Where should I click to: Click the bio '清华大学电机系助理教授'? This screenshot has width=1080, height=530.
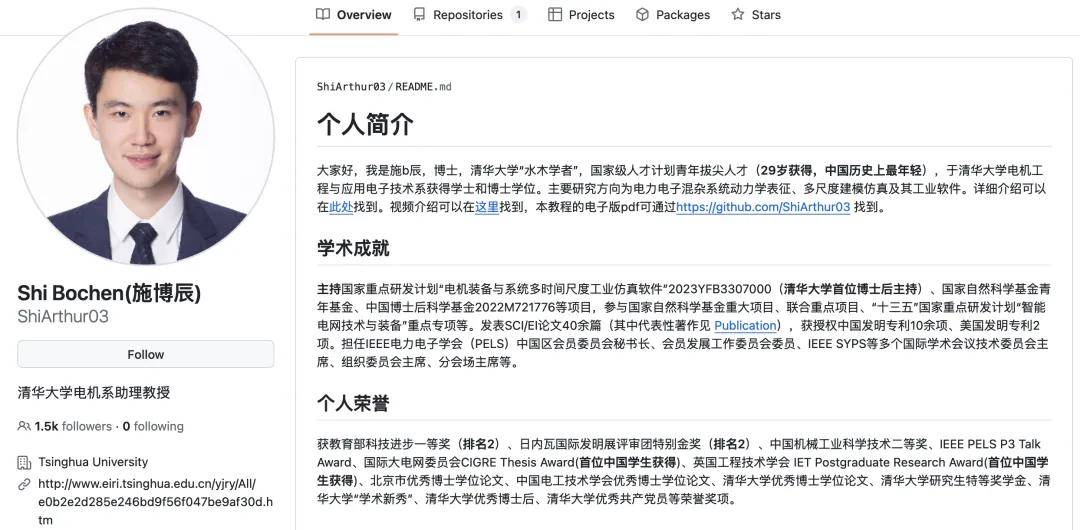pos(94,393)
